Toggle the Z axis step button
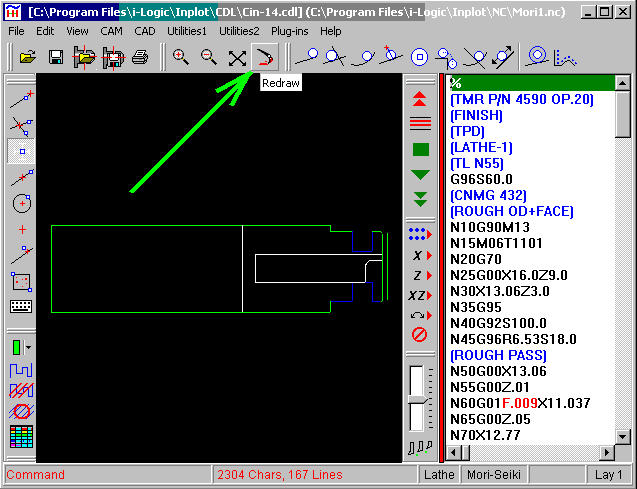Image resolution: width=637 pixels, height=489 pixels. [x=420, y=275]
